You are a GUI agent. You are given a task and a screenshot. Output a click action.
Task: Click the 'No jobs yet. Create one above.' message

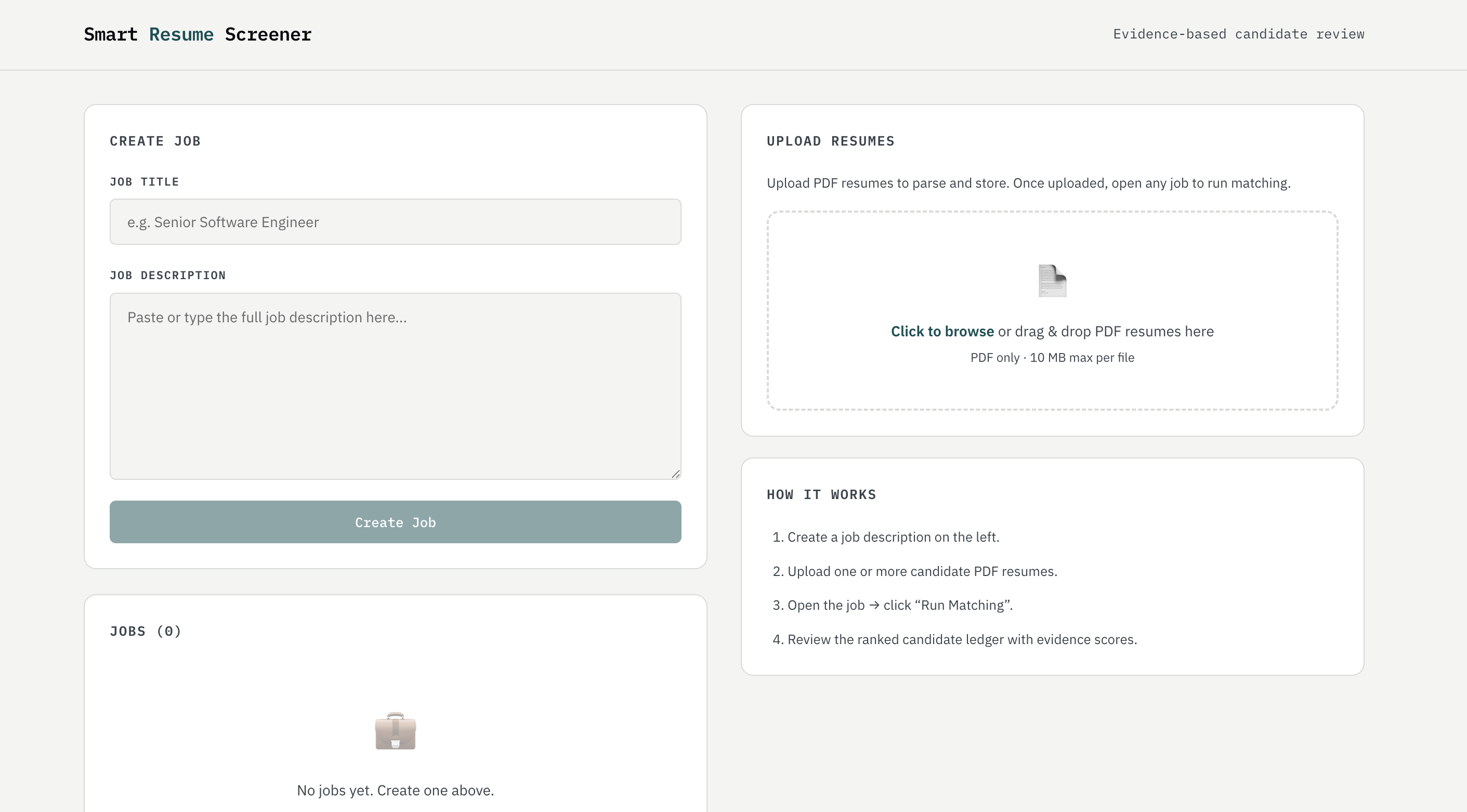[x=395, y=790]
